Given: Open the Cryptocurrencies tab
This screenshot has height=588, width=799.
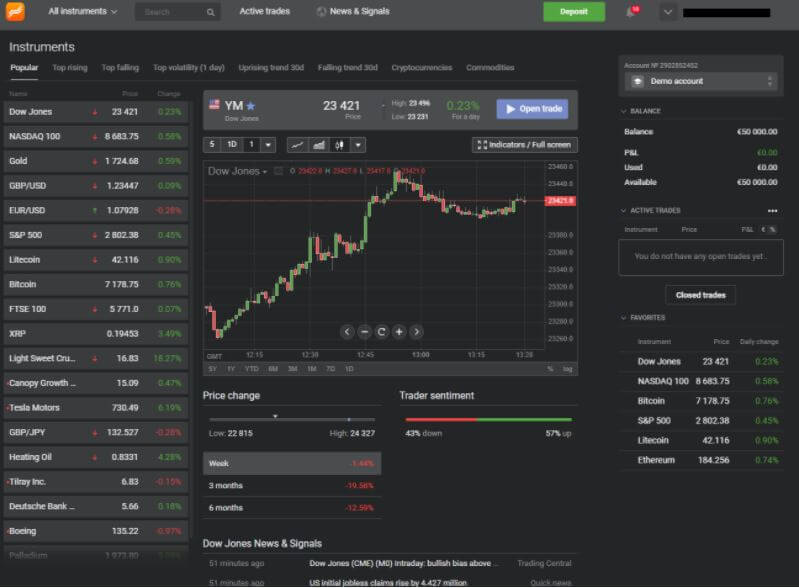Looking at the screenshot, I should (x=422, y=68).
